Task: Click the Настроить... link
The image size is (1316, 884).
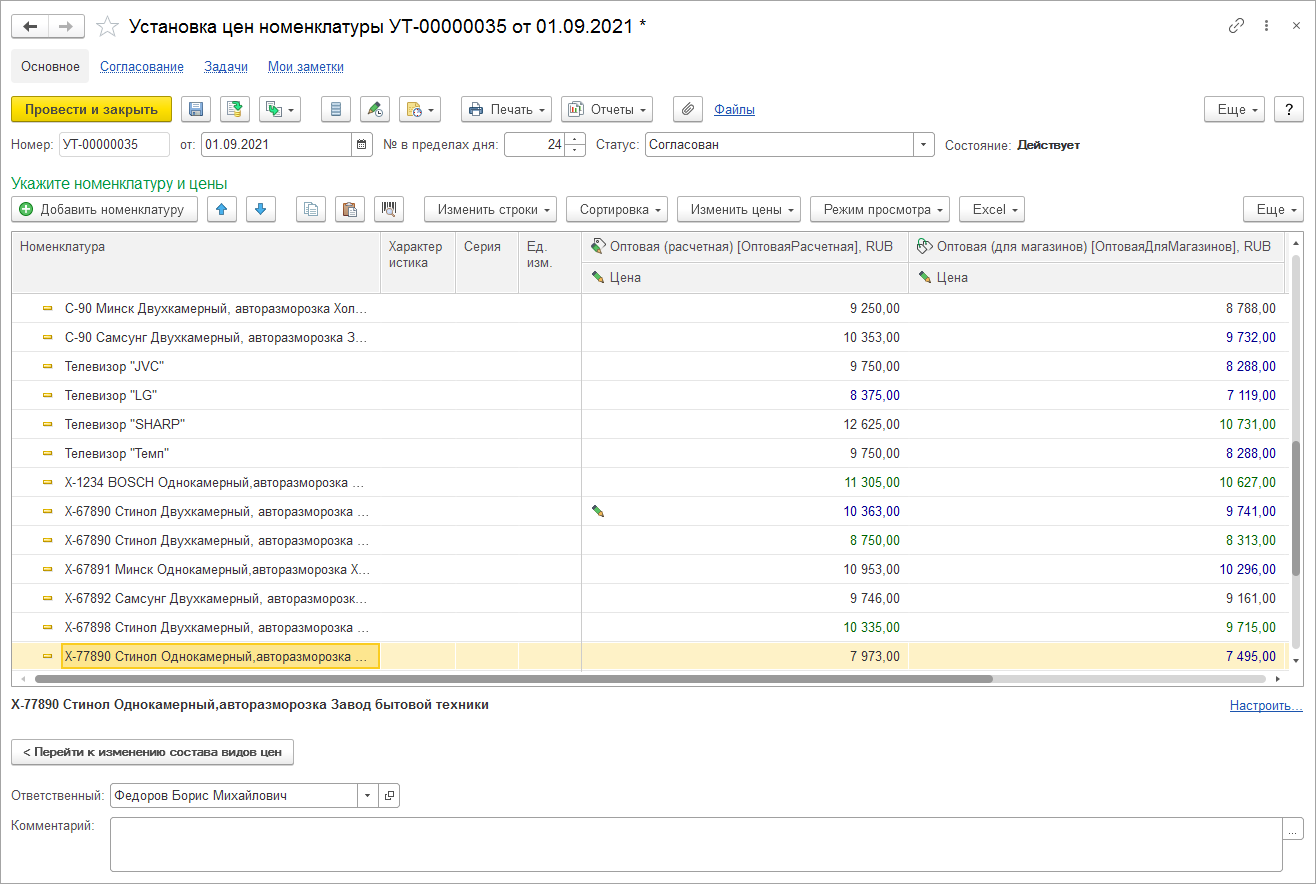Action: (1265, 706)
